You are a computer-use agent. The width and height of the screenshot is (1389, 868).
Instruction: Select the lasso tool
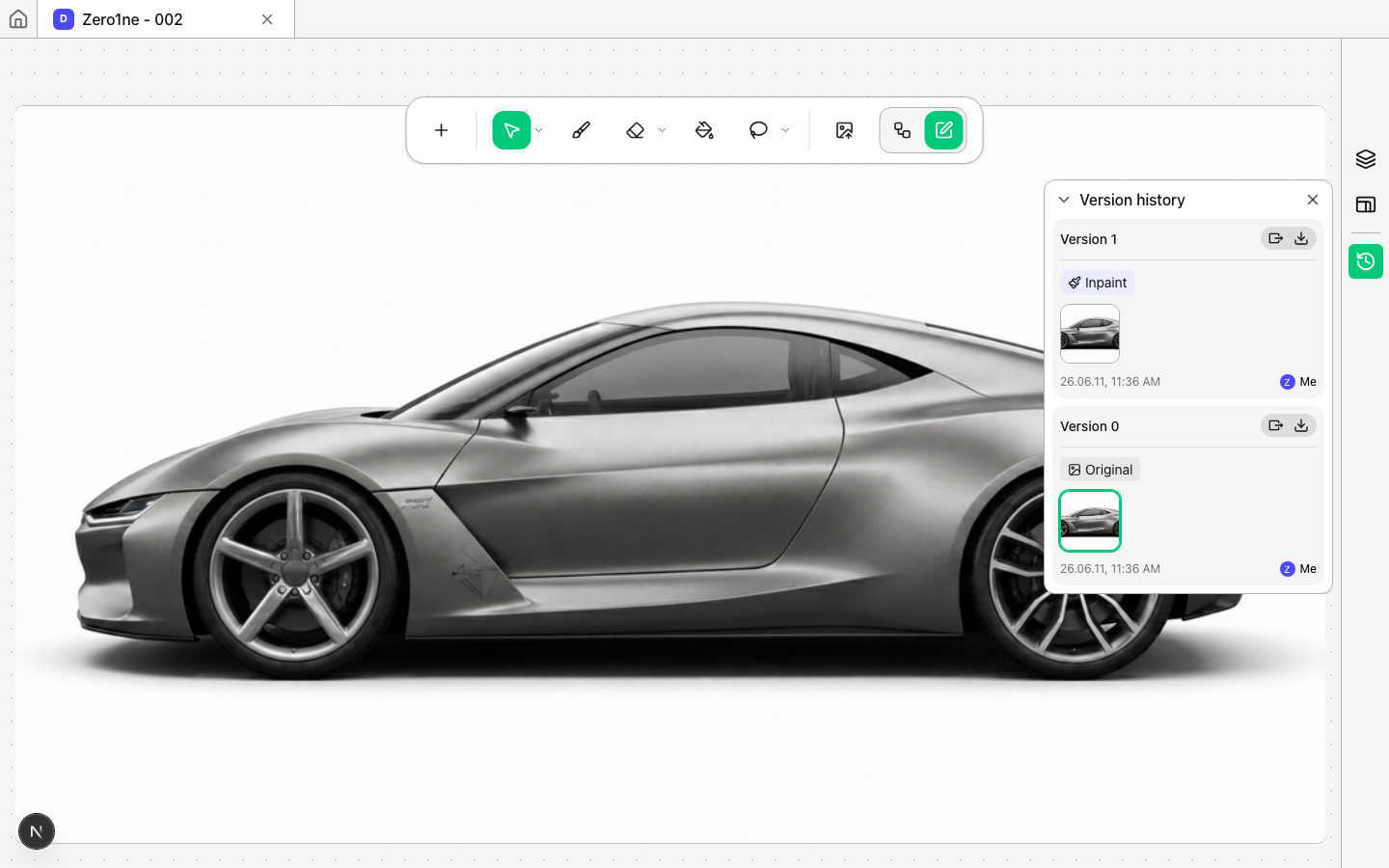tap(758, 130)
